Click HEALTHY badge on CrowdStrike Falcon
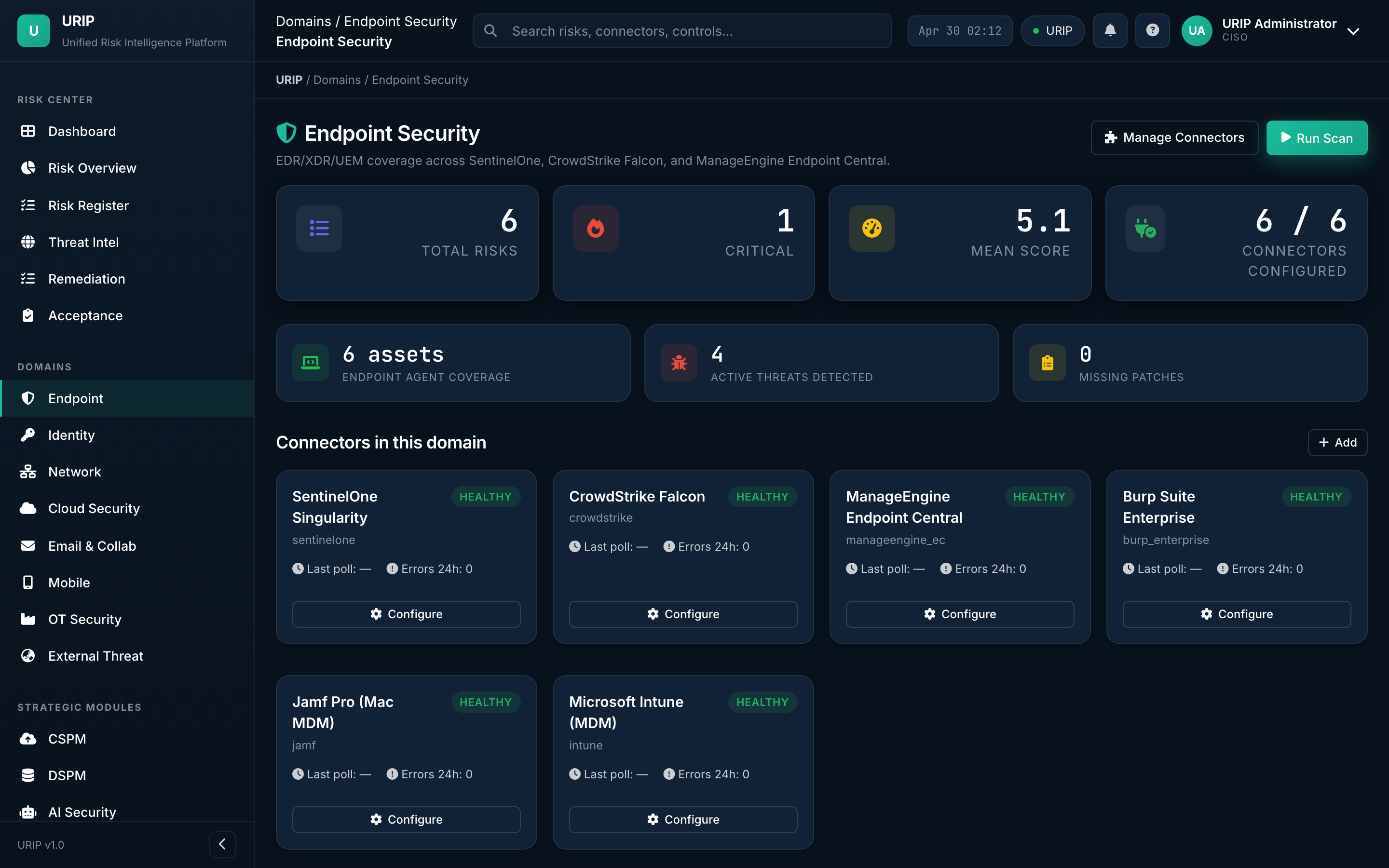Screen dimensions: 1389x868 point(762,497)
